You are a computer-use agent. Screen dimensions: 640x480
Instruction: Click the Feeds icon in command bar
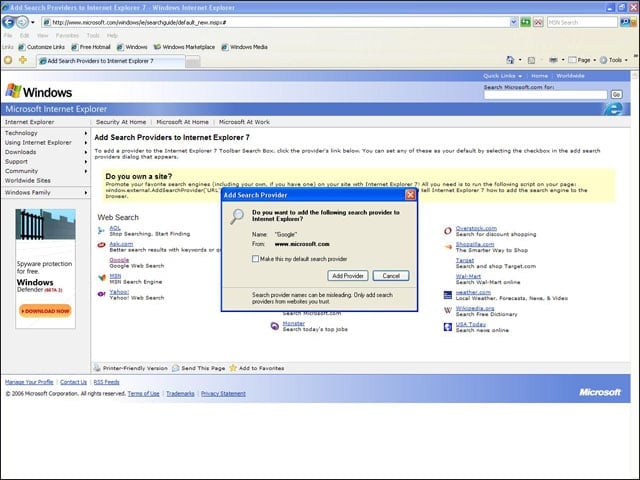click(531, 60)
